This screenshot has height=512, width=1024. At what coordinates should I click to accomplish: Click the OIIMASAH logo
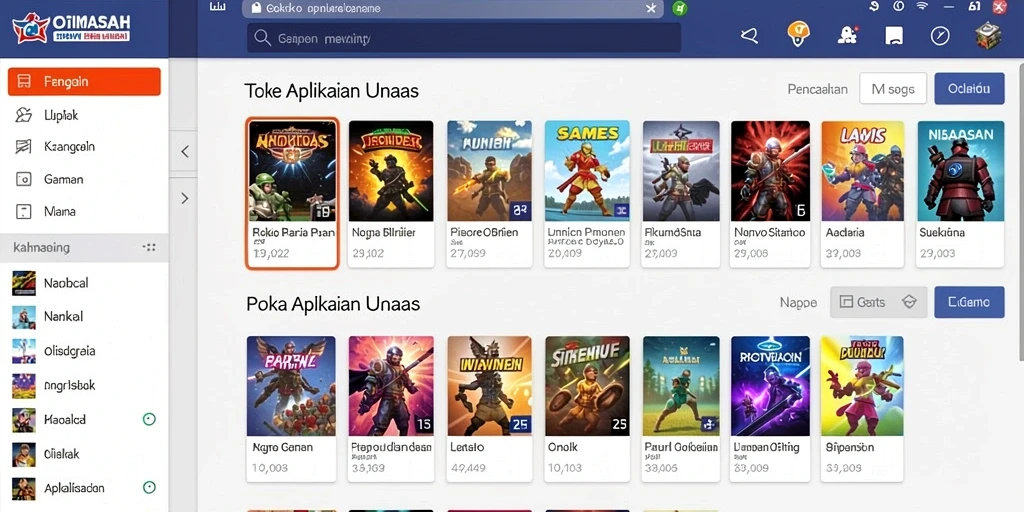pyautogui.click(x=72, y=29)
